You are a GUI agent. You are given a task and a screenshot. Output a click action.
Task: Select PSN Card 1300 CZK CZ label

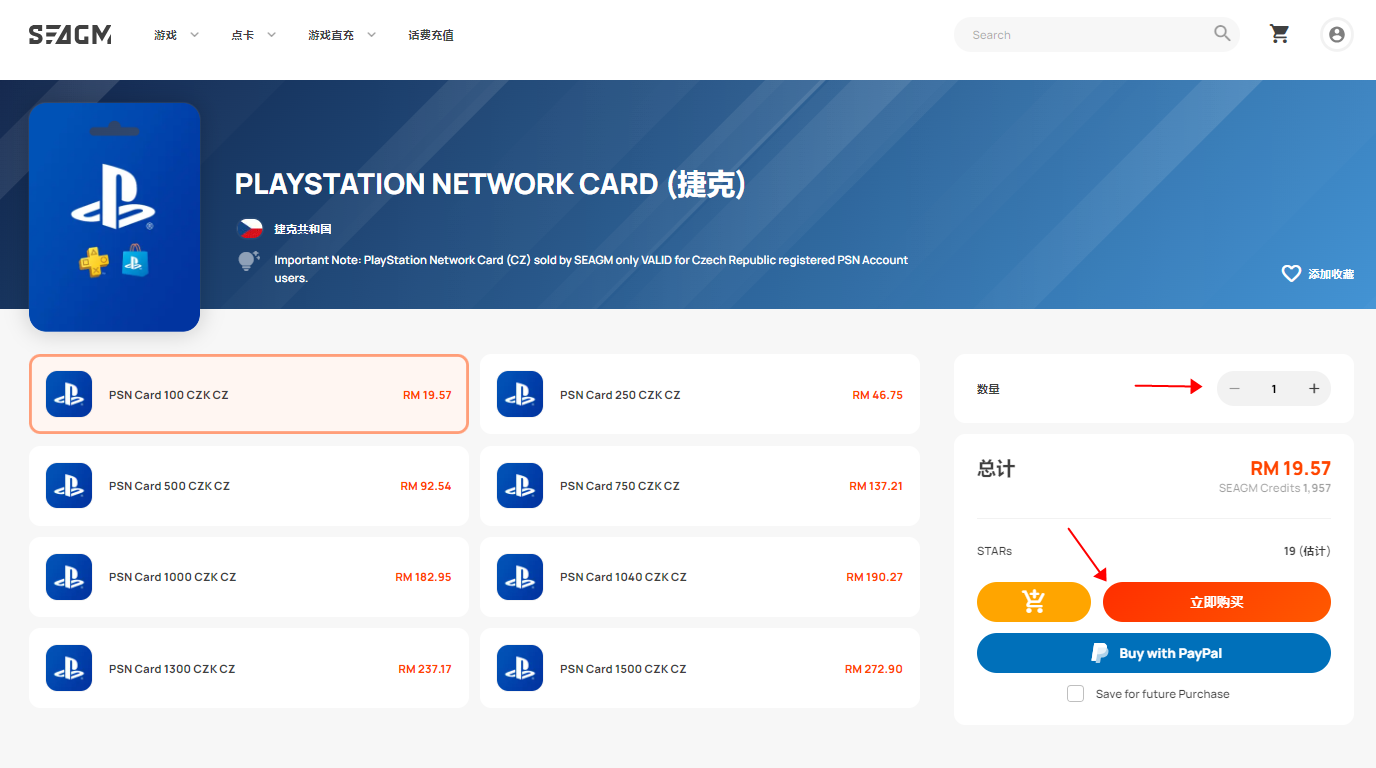(x=172, y=669)
